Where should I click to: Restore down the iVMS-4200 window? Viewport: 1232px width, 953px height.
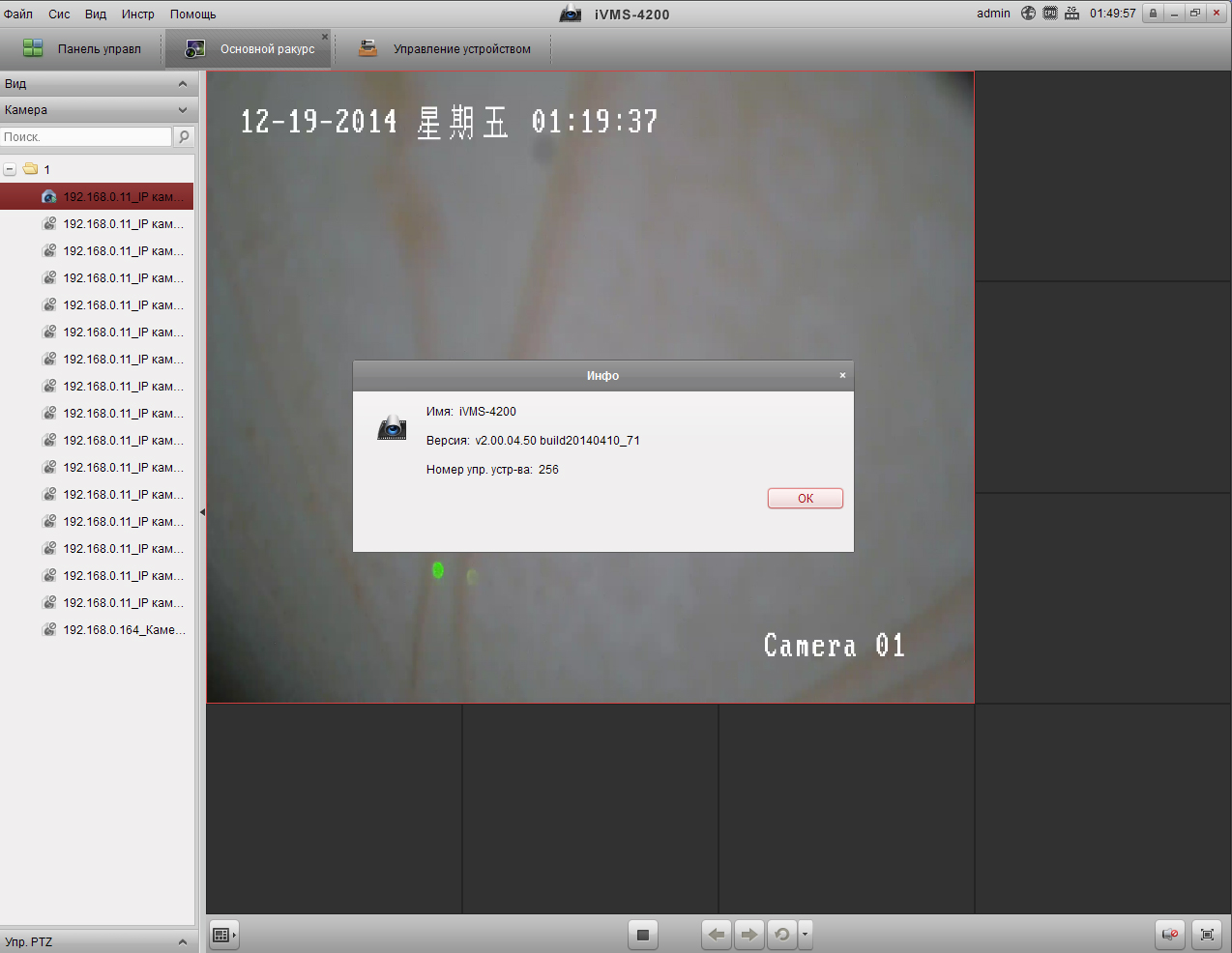coord(1195,14)
